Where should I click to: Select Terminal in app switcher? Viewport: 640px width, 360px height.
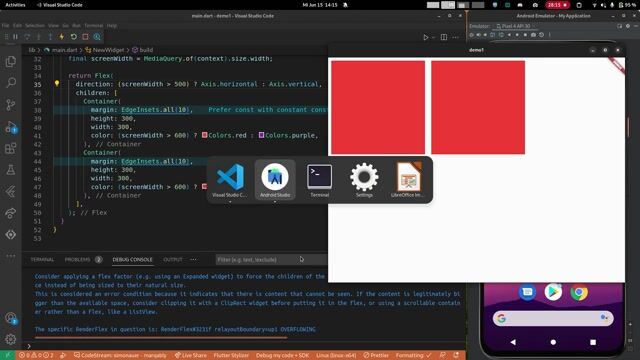point(320,180)
